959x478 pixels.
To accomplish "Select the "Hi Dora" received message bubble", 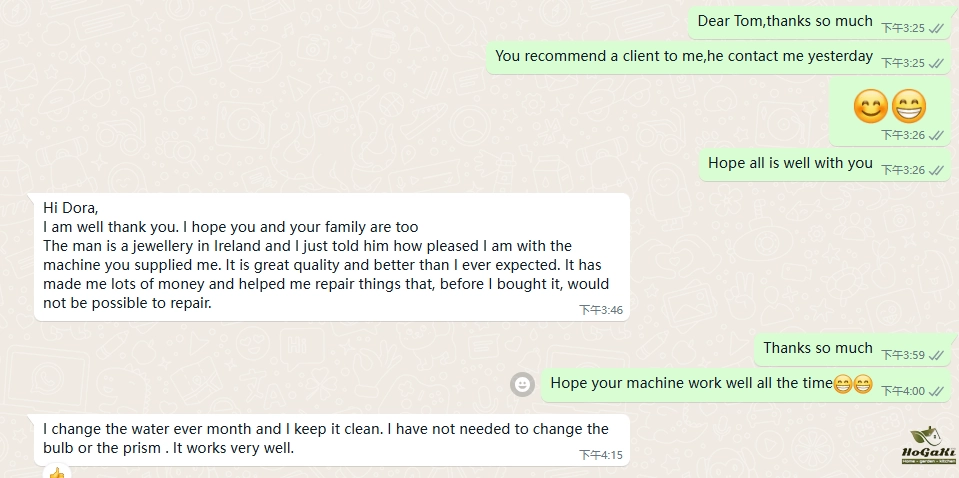I will [330, 256].
